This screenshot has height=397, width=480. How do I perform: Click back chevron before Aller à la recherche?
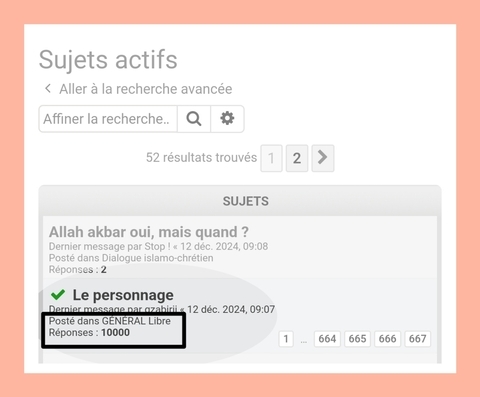click(48, 89)
